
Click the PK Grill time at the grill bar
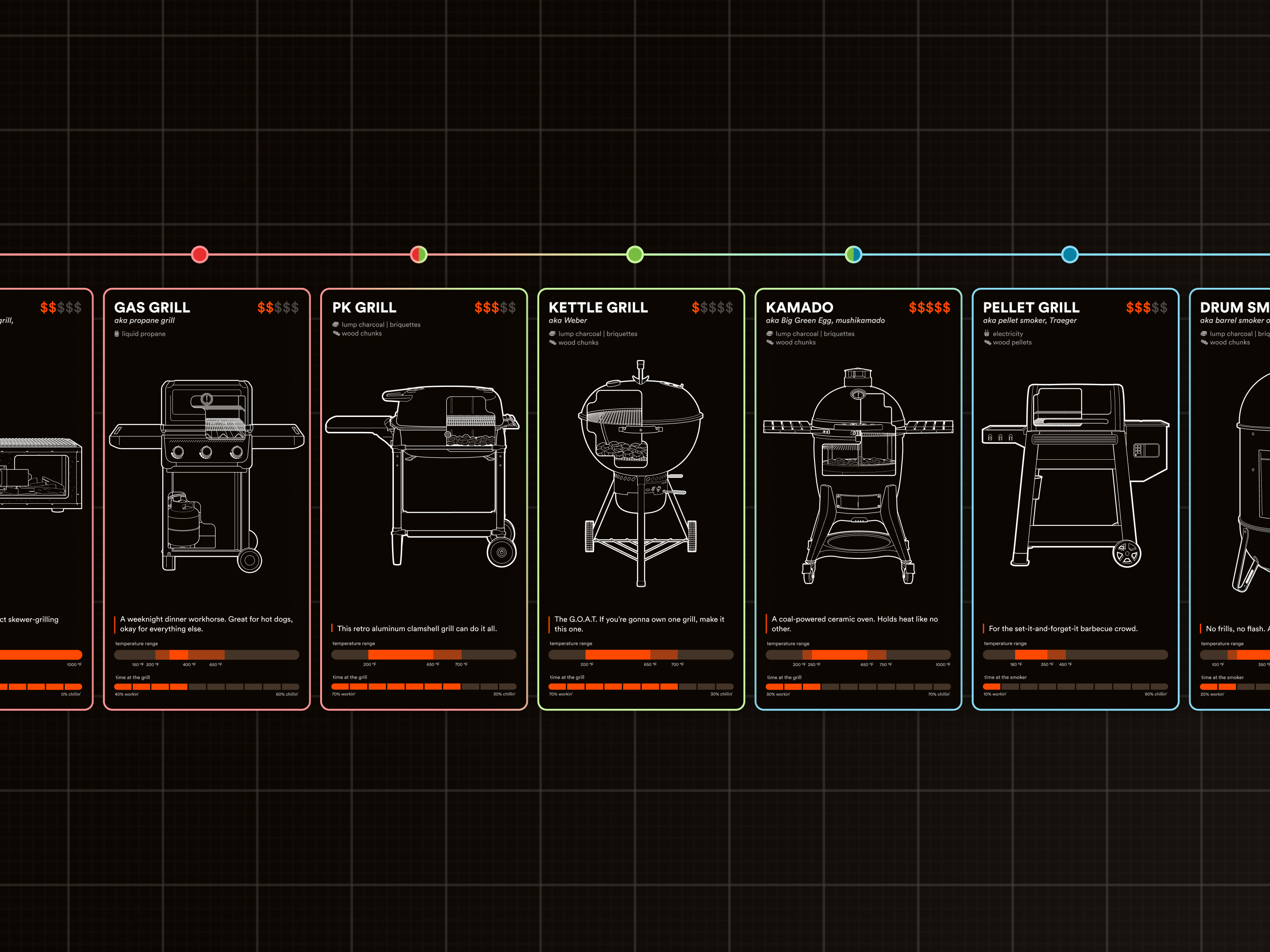pyautogui.click(x=424, y=687)
